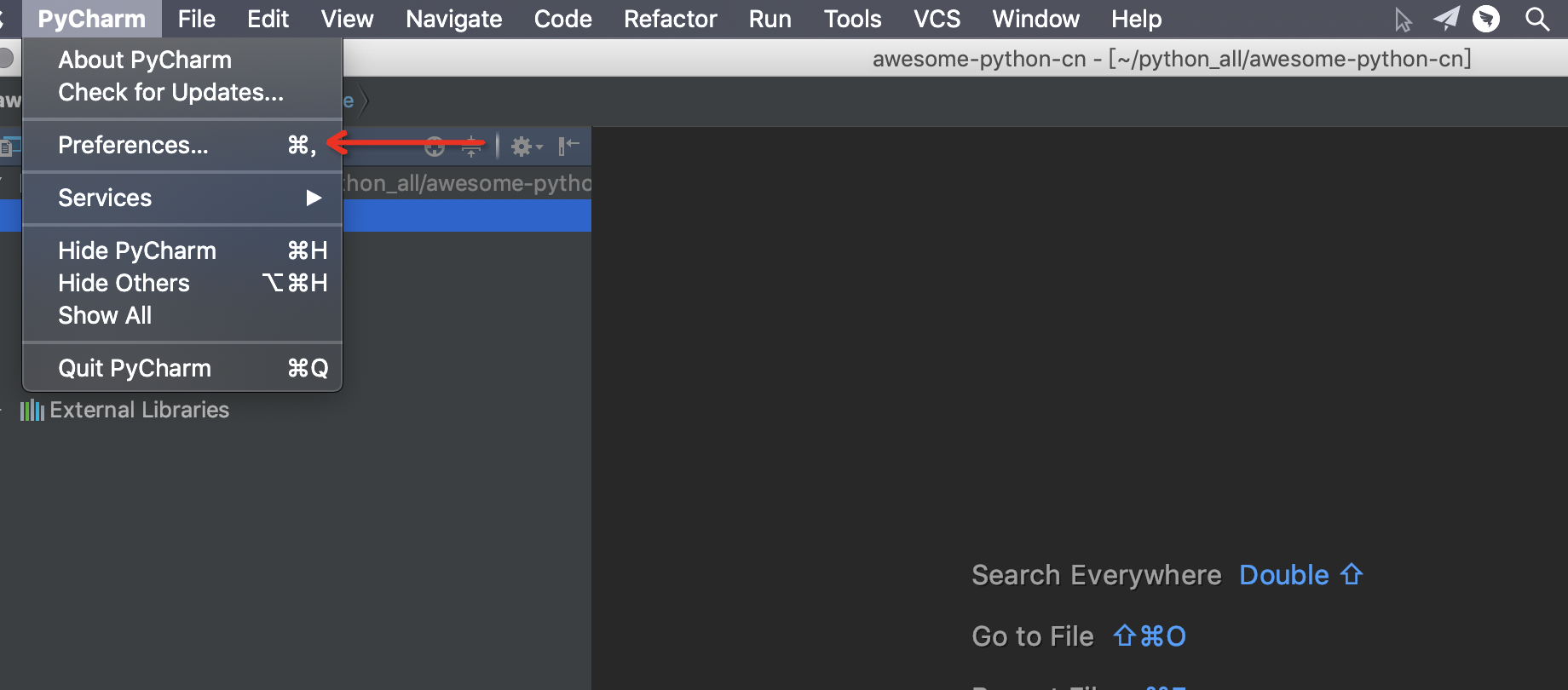The image size is (1568, 690).
Task: Open macOS Spotlight search icon
Action: 1537,19
